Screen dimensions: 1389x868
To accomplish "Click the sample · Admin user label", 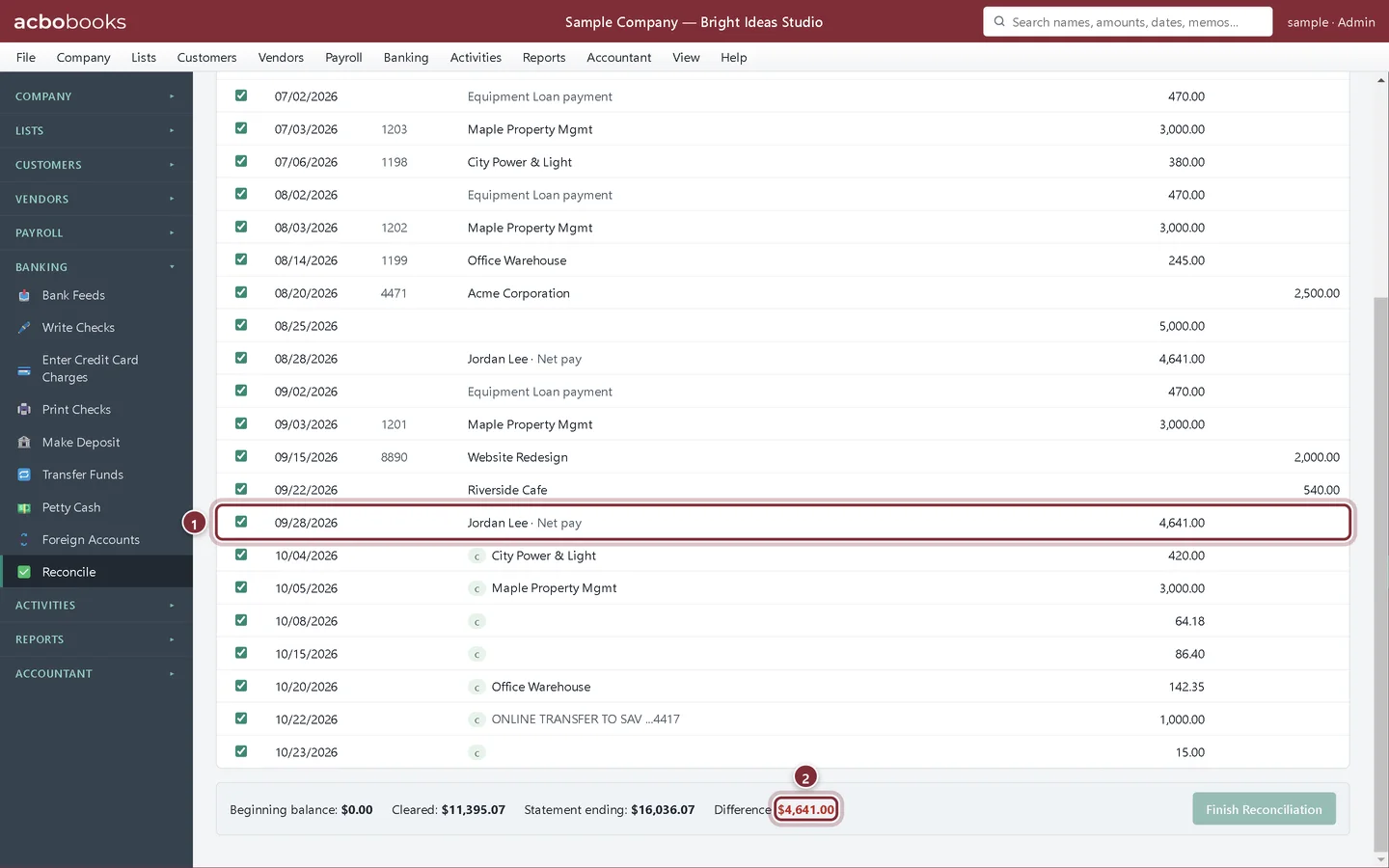I will [1331, 22].
